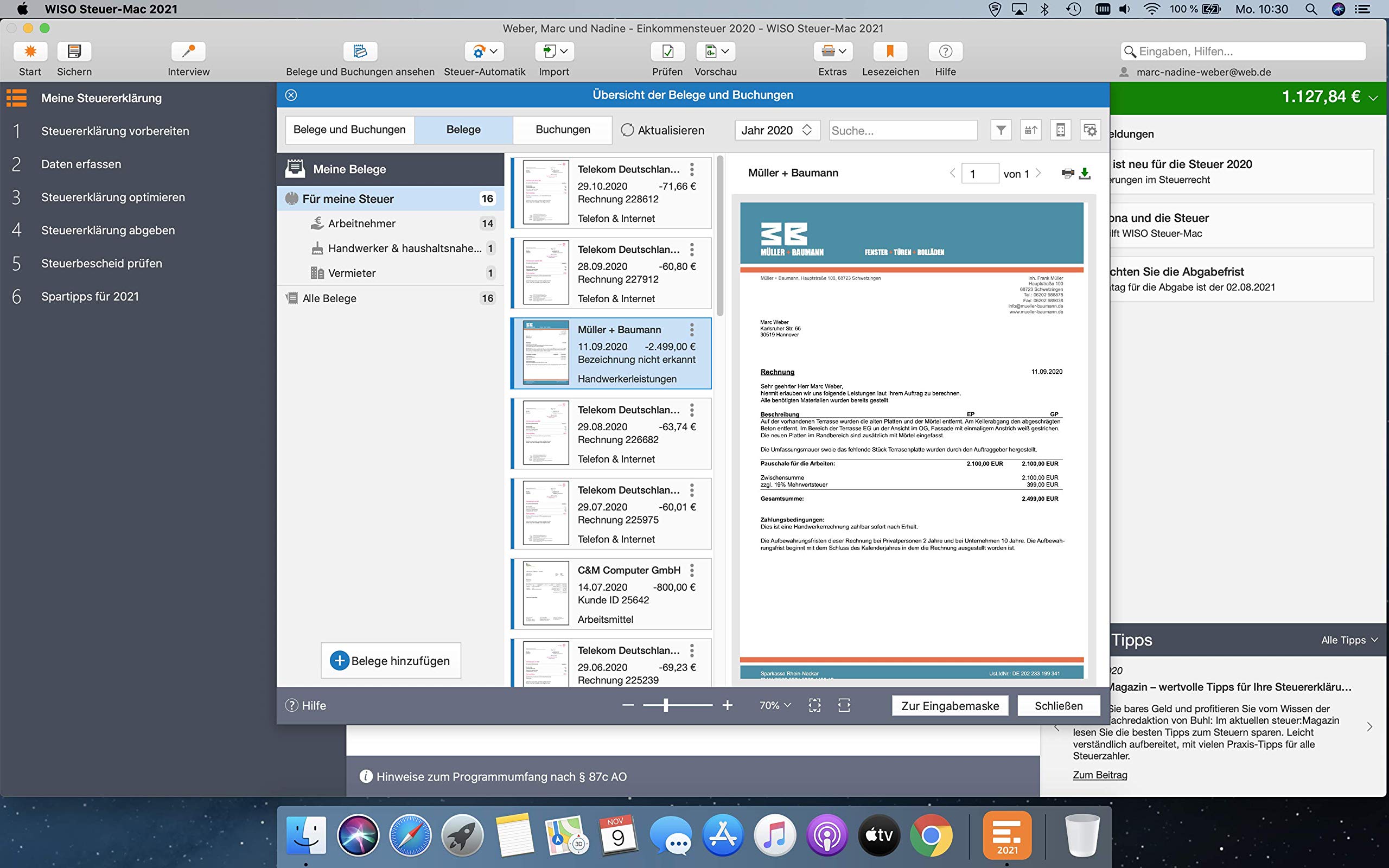This screenshot has width=1389, height=868.
Task: Select Telekom receipt Rechnung 226682 thumbnail
Action: point(546,433)
